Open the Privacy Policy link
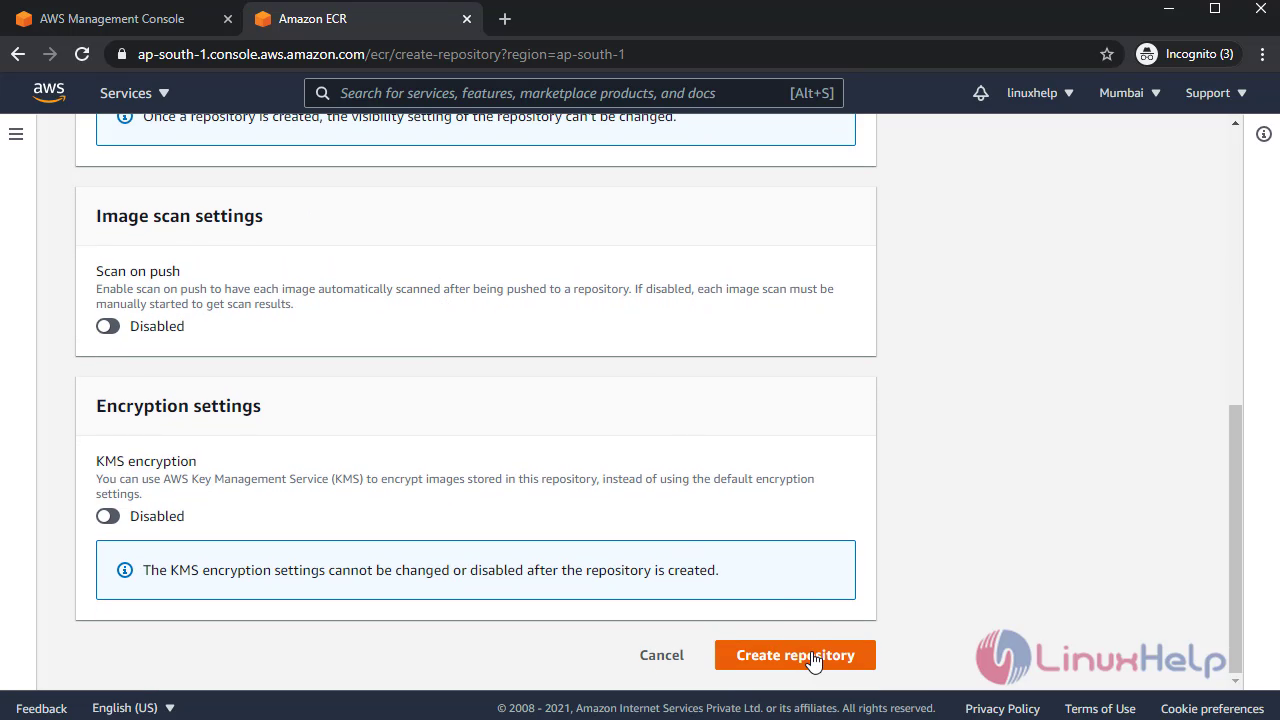Viewport: 1280px width, 720px height. coord(1002,708)
